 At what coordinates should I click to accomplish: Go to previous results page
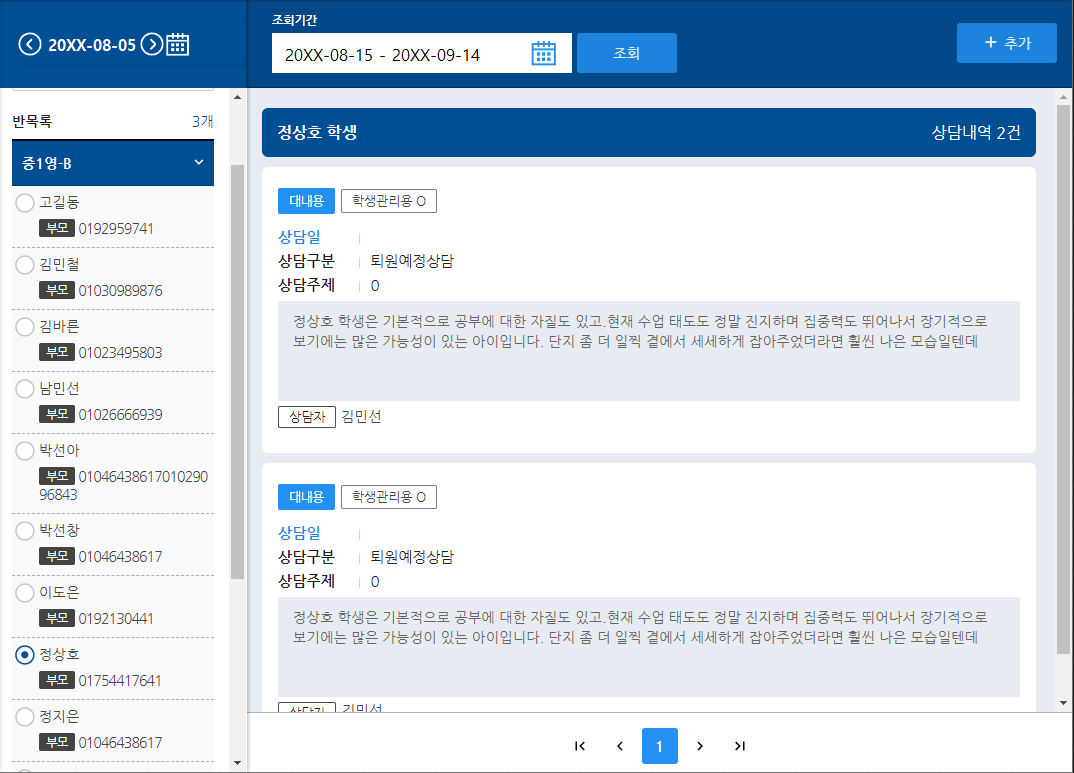click(620, 746)
